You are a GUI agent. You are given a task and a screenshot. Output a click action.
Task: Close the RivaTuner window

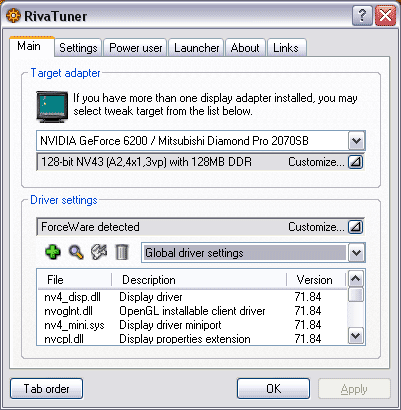point(385,16)
